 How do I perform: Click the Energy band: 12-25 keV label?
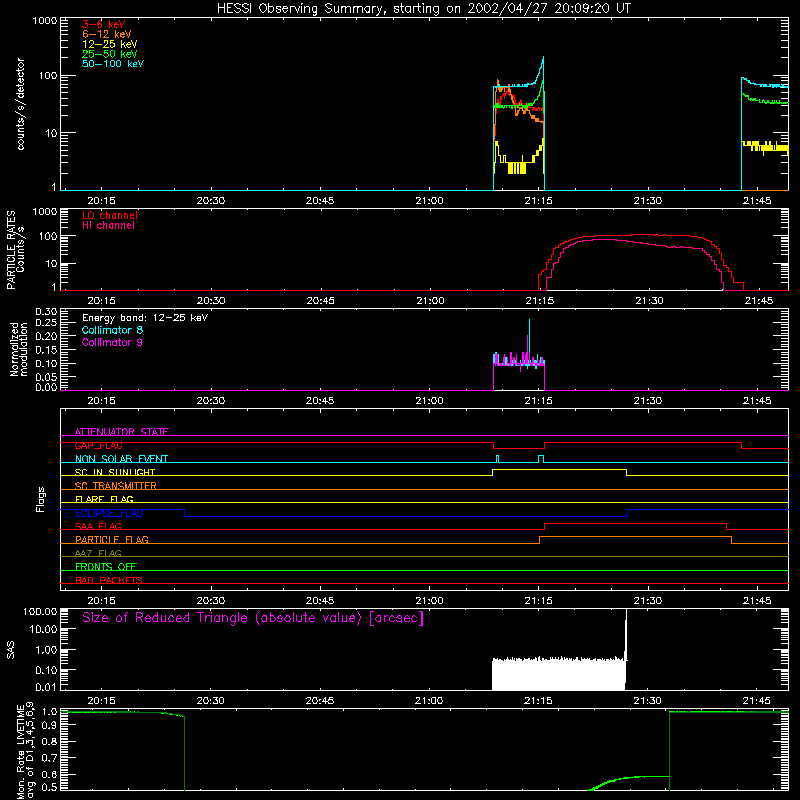pos(145,318)
